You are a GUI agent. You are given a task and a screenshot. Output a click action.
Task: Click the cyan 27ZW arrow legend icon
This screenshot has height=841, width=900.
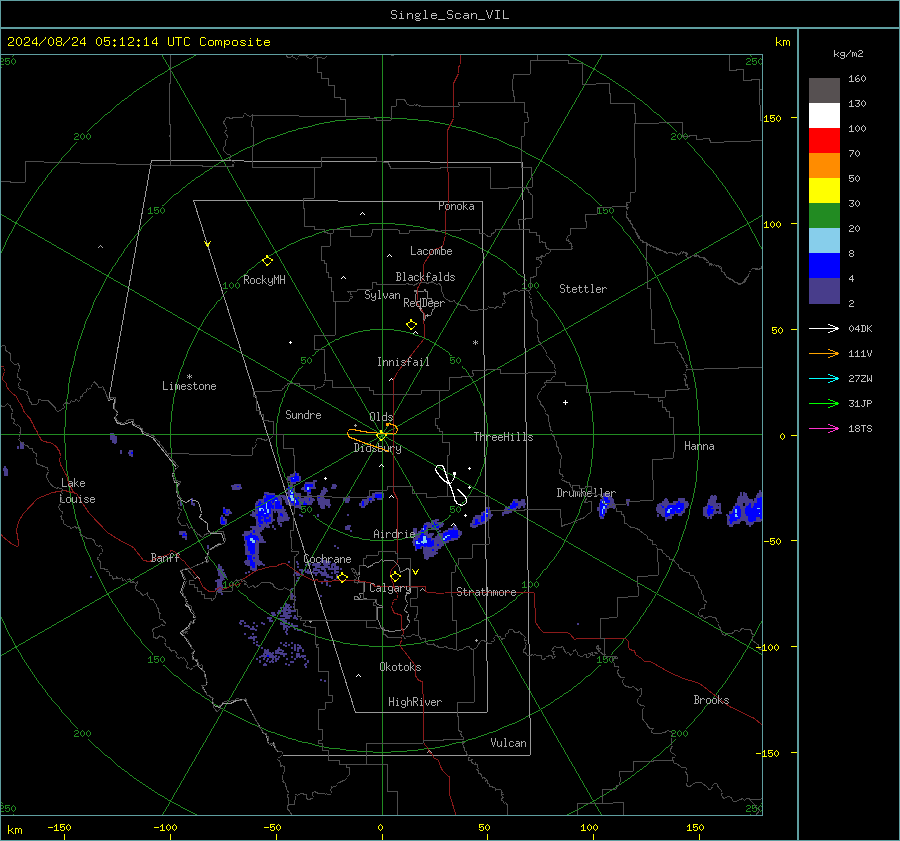(824, 378)
